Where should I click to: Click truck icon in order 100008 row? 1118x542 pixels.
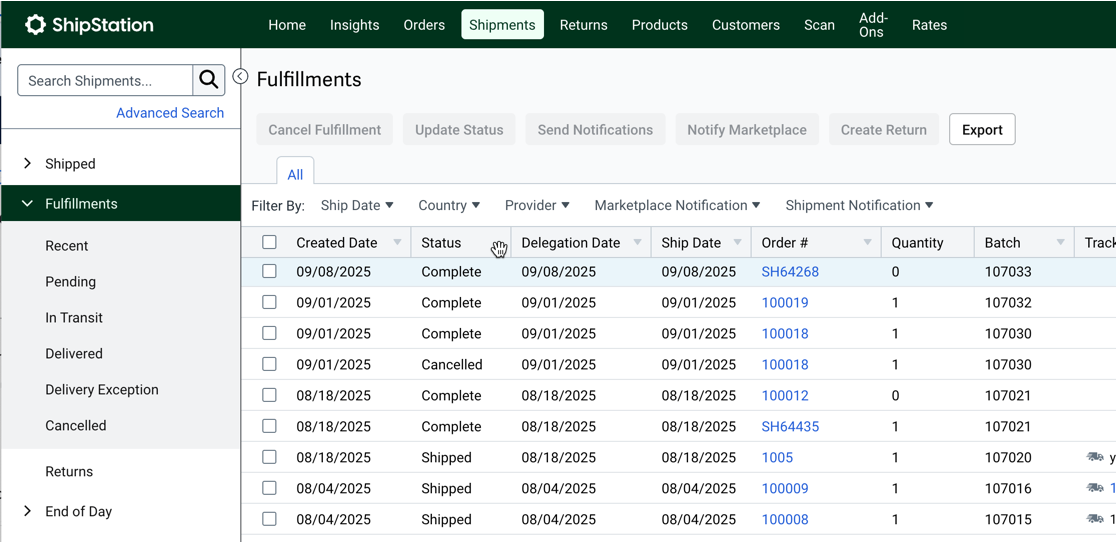point(1095,519)
